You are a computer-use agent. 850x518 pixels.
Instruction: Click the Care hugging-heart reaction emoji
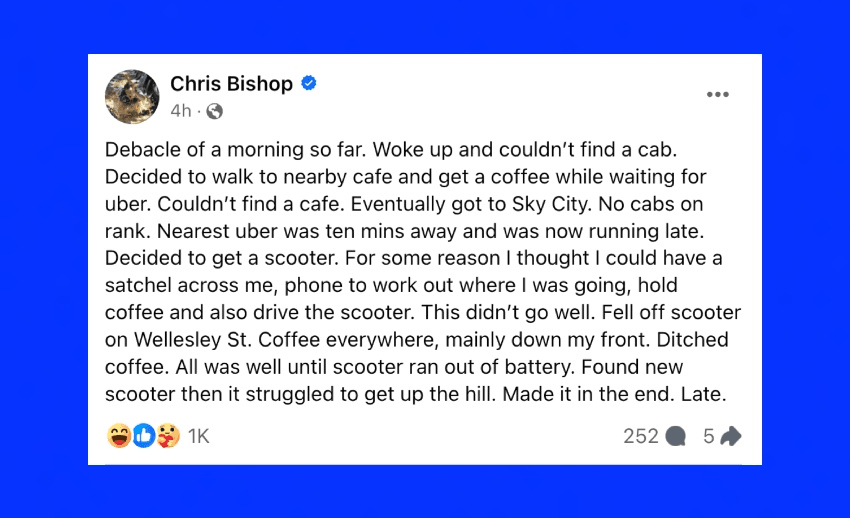[168, 436]
